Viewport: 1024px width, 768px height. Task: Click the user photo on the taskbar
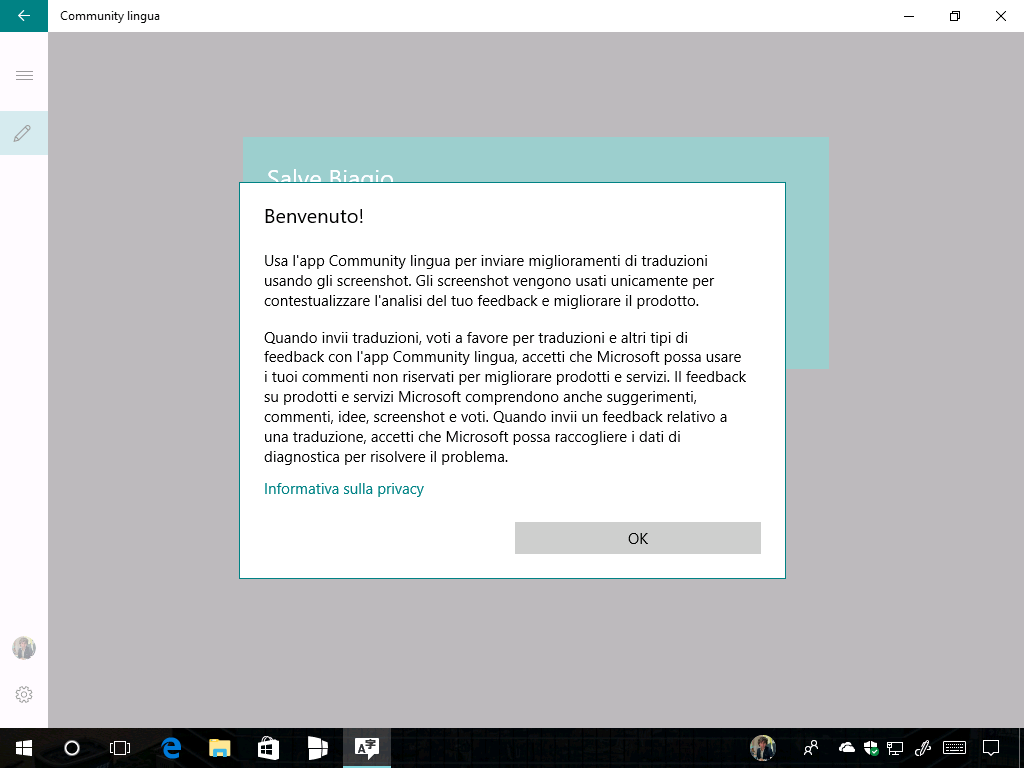[763, 748]
